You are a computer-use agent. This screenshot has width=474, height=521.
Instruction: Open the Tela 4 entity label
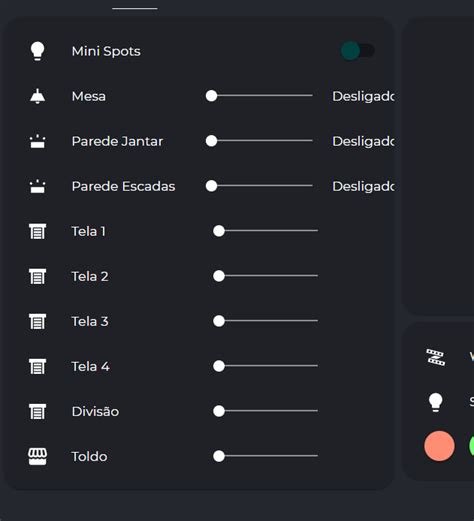coord(91,367)
